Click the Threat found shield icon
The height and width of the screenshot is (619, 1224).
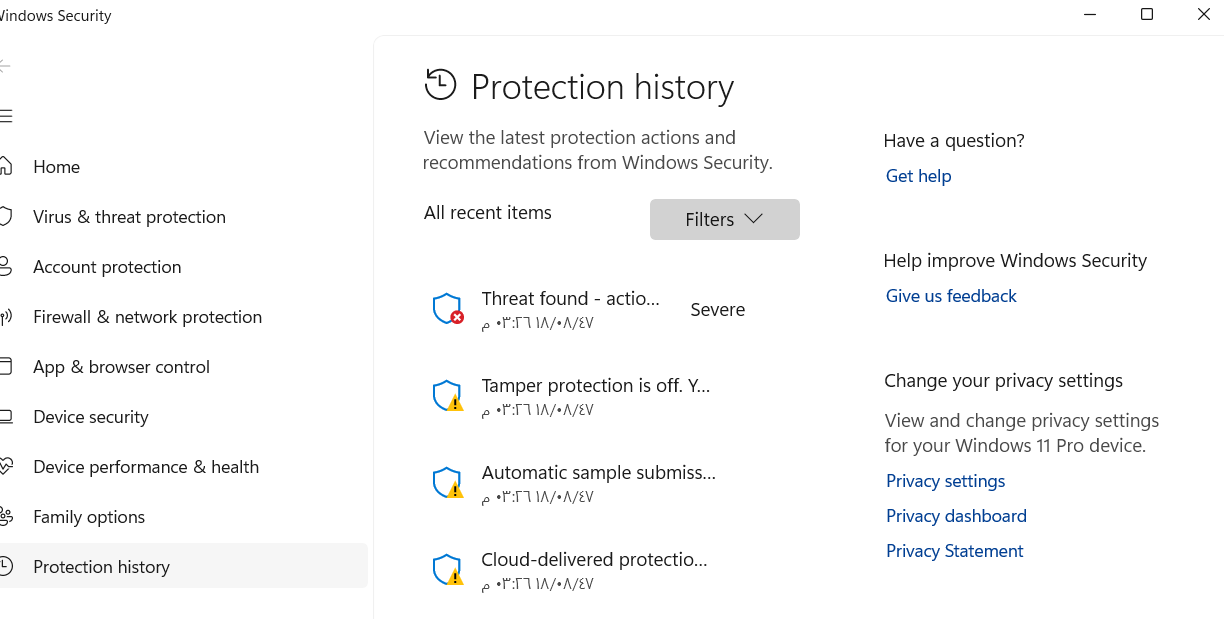pyautogui.click(x=447, y=309)
